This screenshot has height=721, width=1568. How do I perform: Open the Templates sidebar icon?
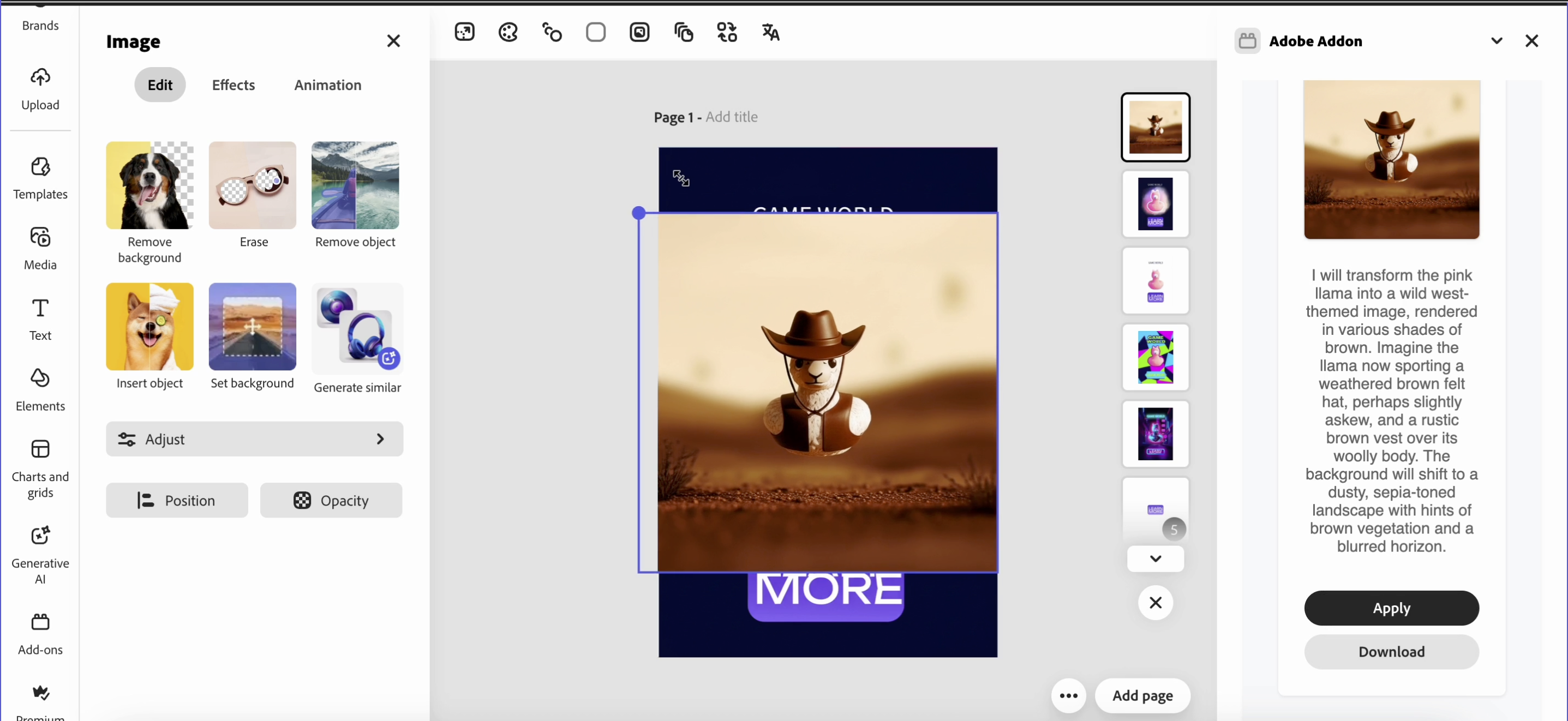click(40, 167)
